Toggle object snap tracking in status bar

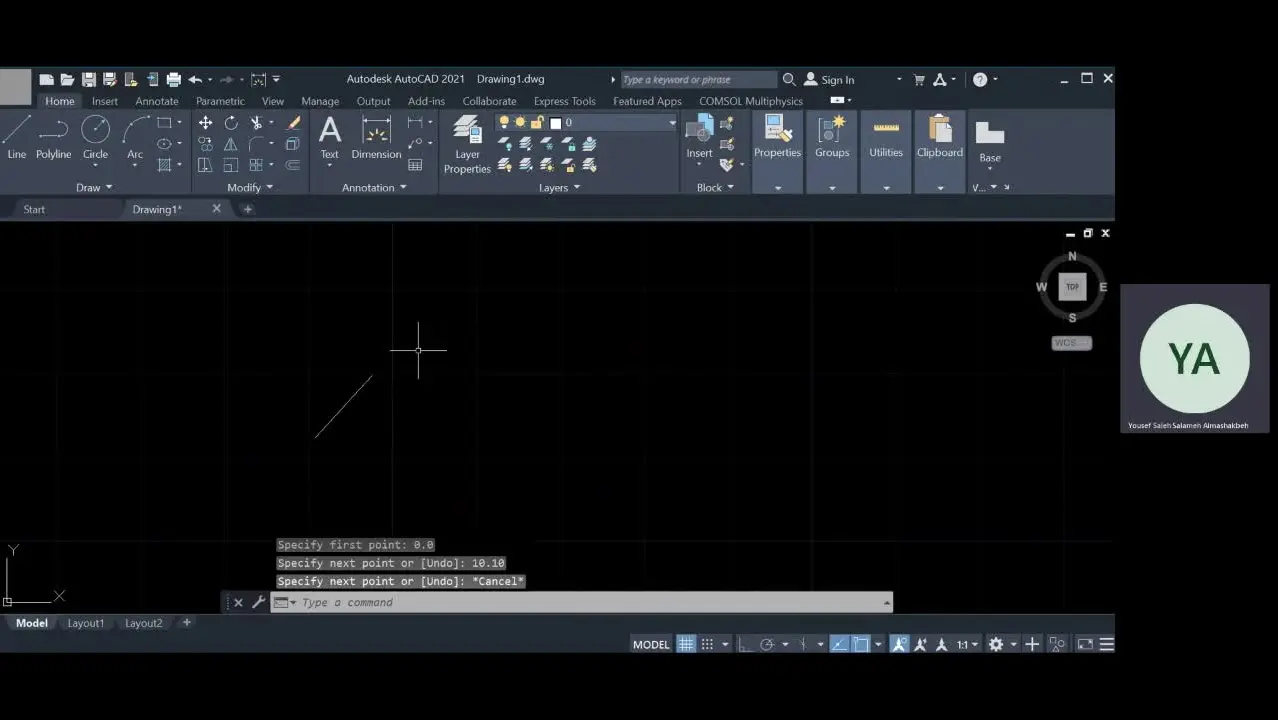click(838, 644)
